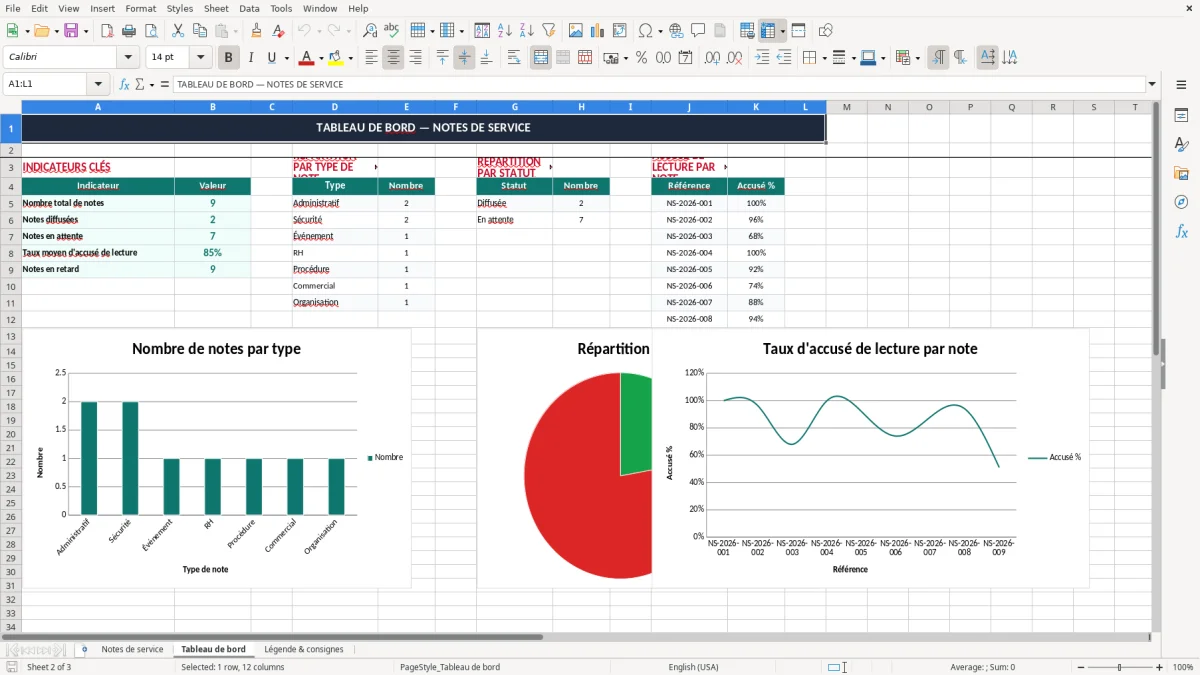Click the Increase Indent icon
Viewport: 1200px width, 675px height.
point(762,58)
